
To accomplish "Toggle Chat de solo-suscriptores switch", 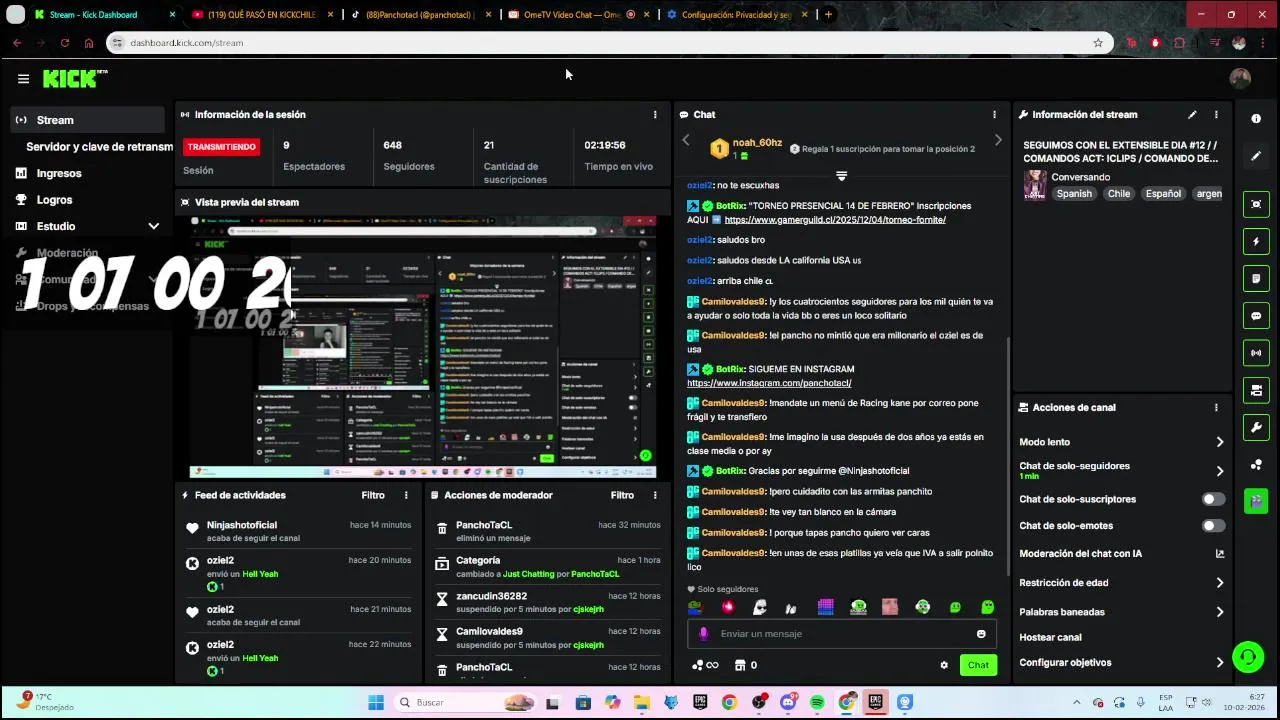I will click(1213, 499).
